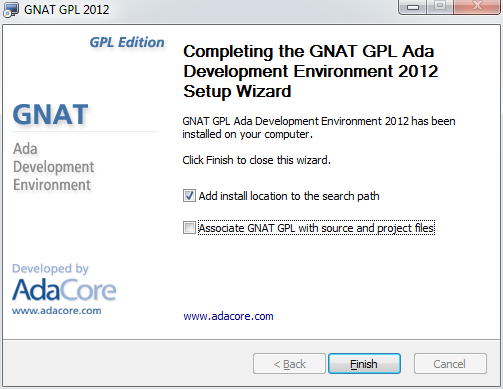Click the Completing Setup Wizard heading
This screenshot has width=503, height=389.
[x=310, y=71]
